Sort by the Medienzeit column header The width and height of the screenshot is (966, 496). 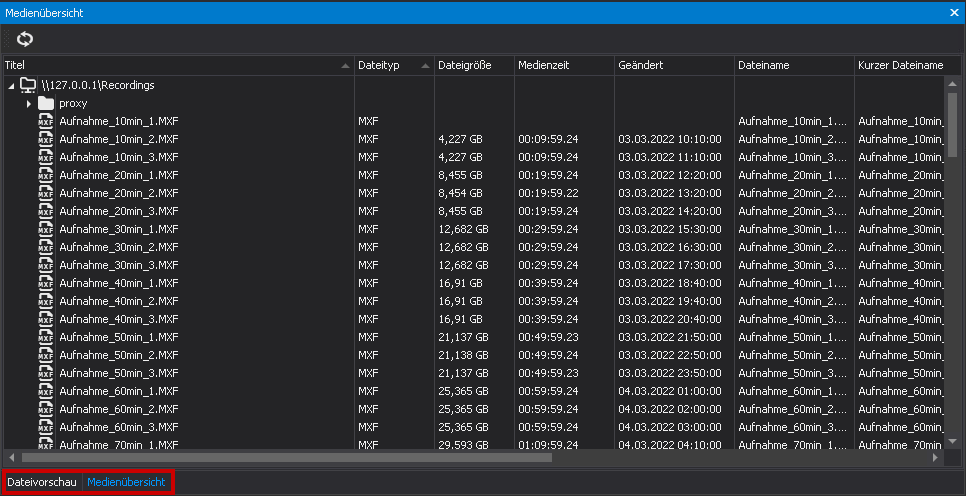(564, 65)
